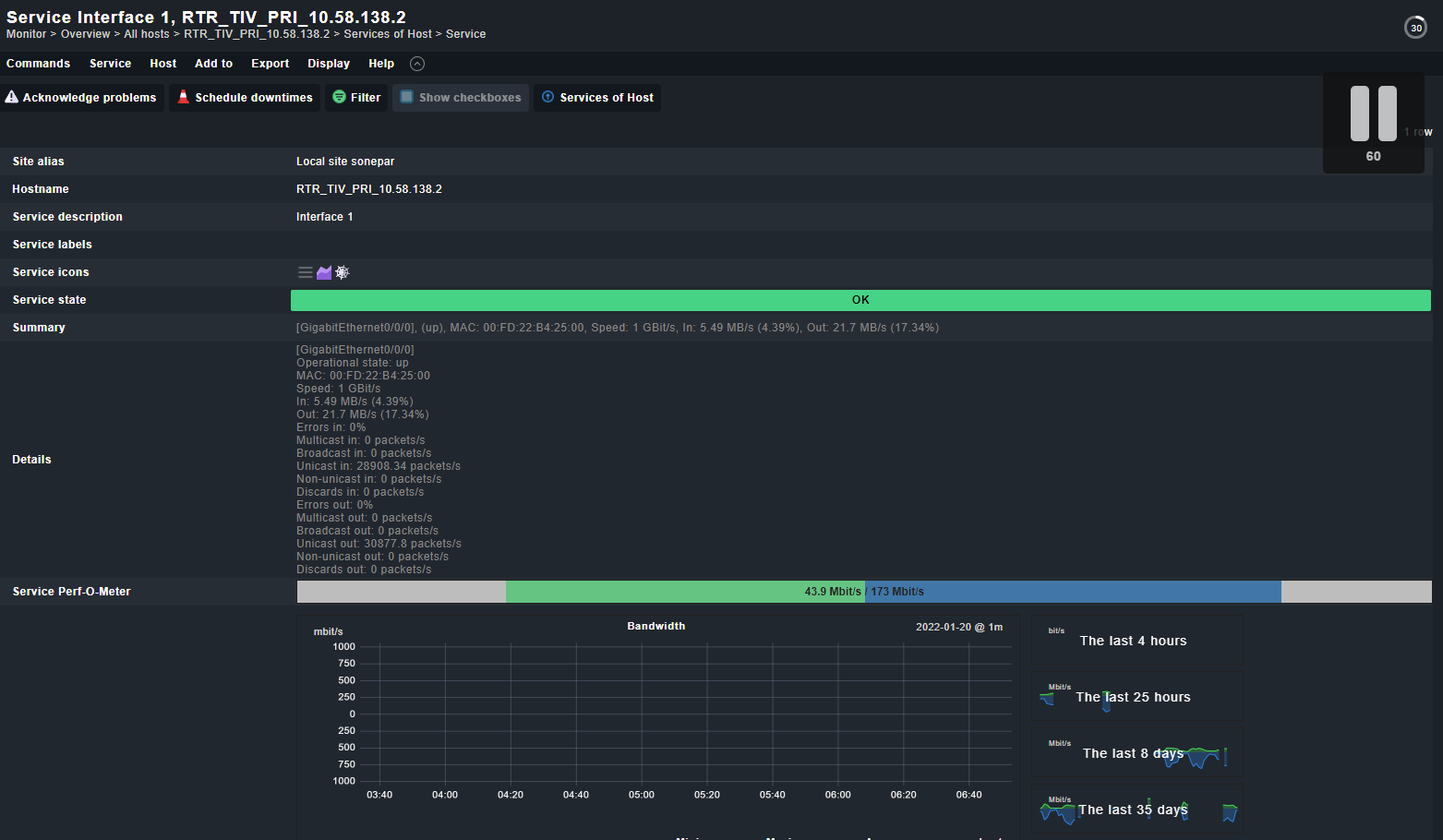The image size is (1443, 840).
Task: Collapse the menu bar using the chevron
Action: click(x=416, y=64)
